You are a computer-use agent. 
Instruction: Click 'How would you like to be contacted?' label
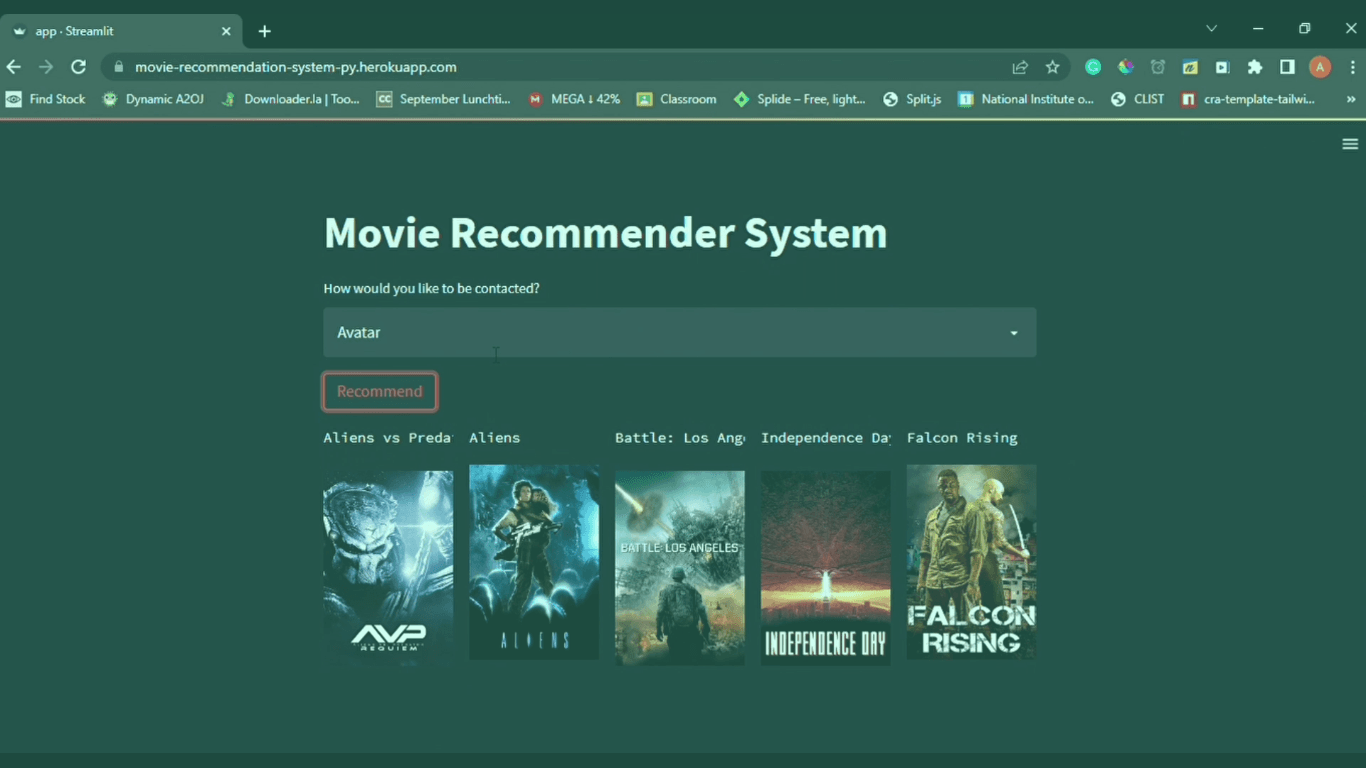431,288
